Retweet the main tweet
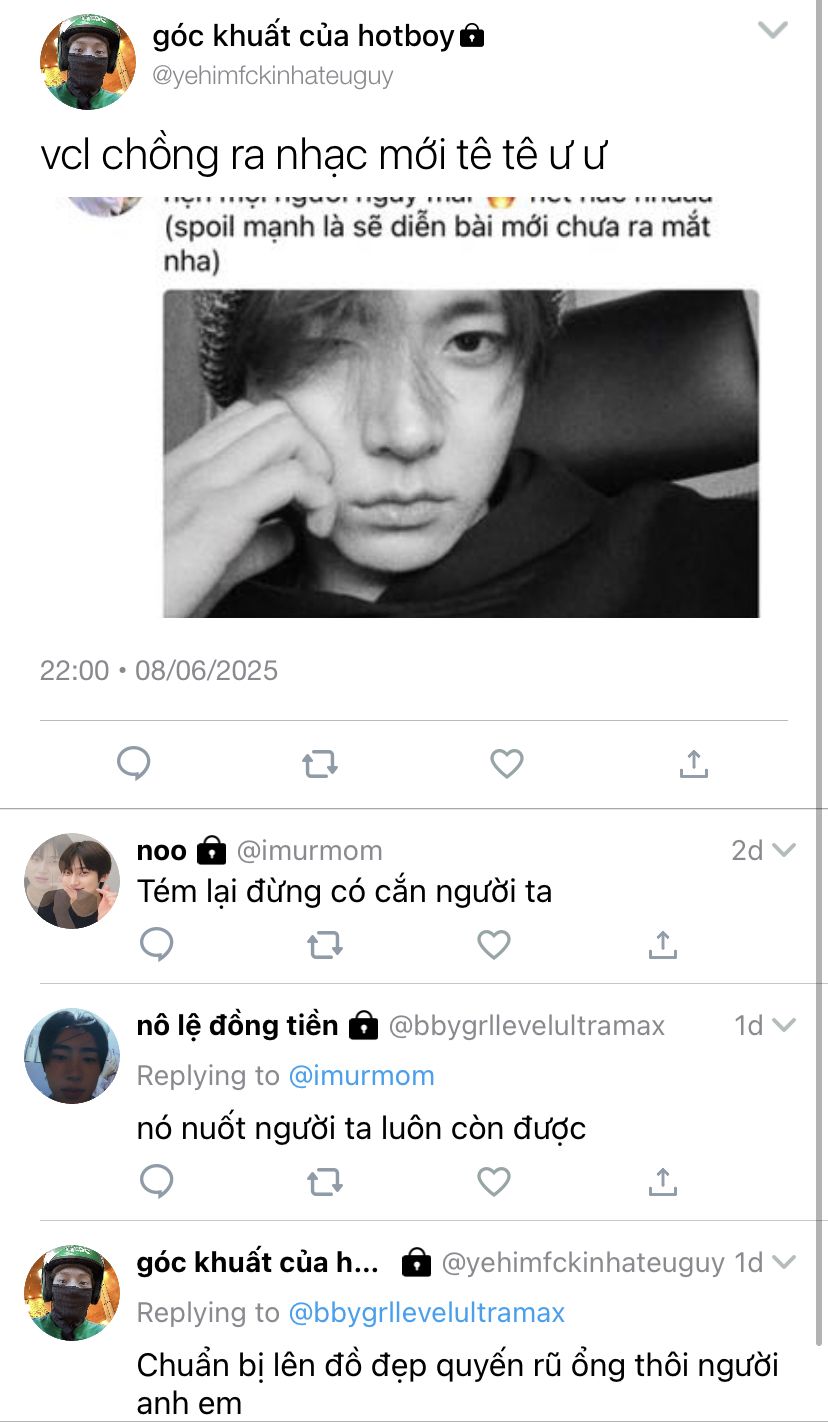 [x=319, y=765]
